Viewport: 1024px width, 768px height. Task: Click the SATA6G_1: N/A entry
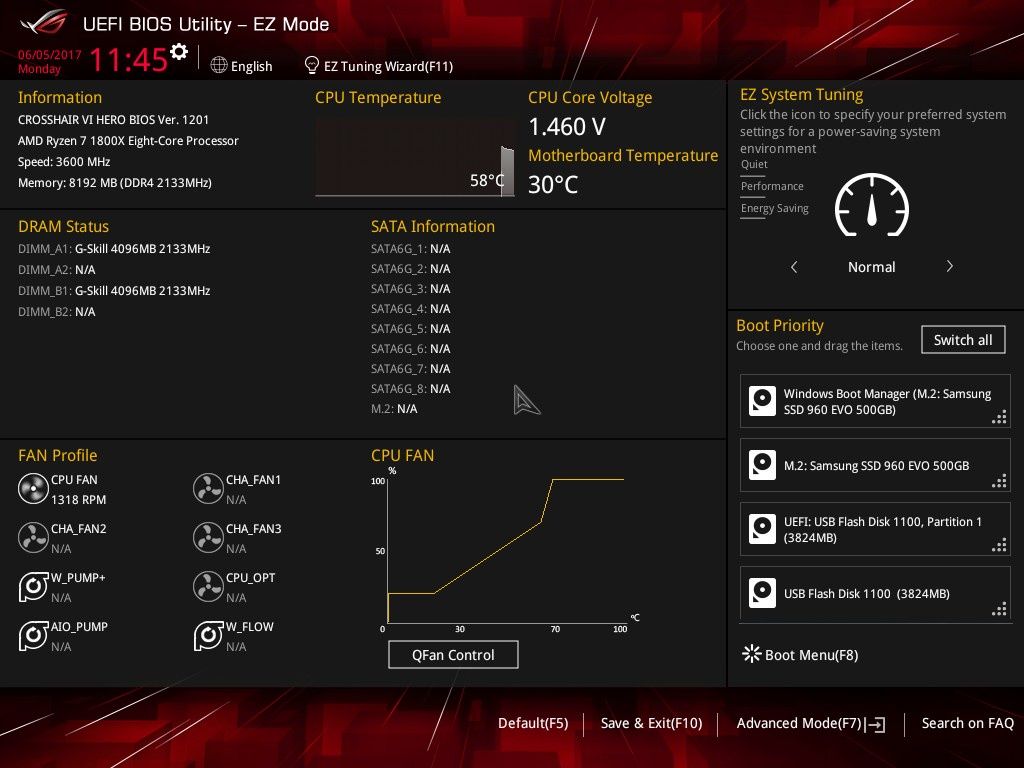click(x=411, y=249)
